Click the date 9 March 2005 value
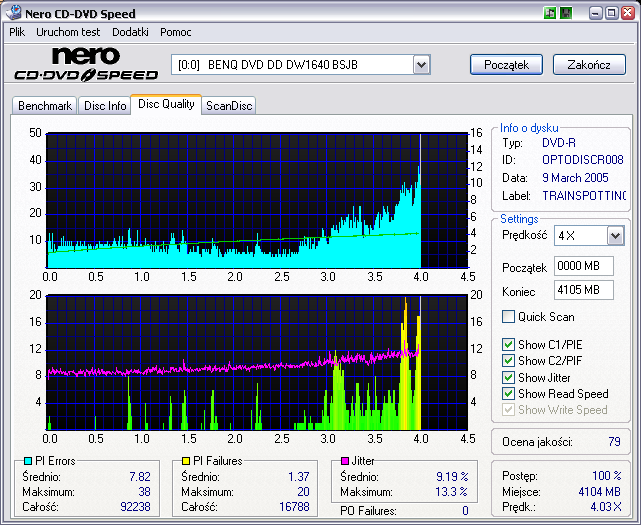Image resolution: width=641 pixels, height=525 pixels. (x=575, y=178)
